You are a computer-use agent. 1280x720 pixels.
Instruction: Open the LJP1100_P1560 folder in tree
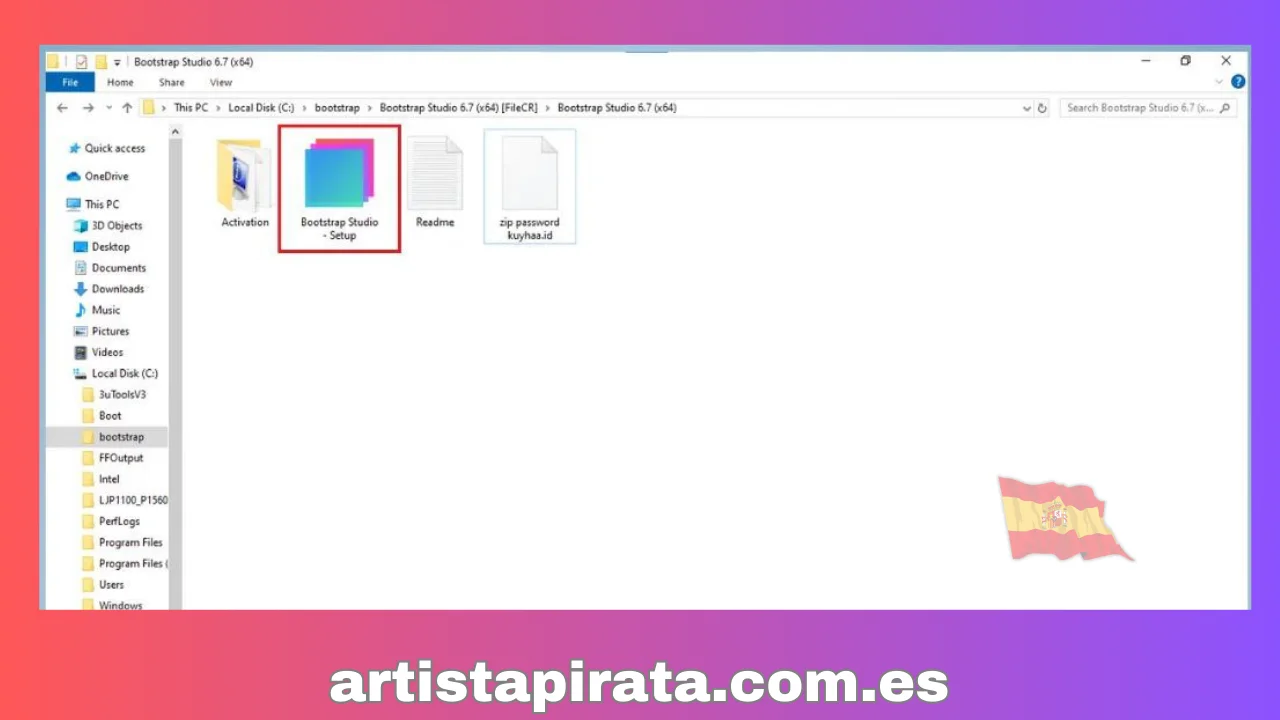point(124,500)
